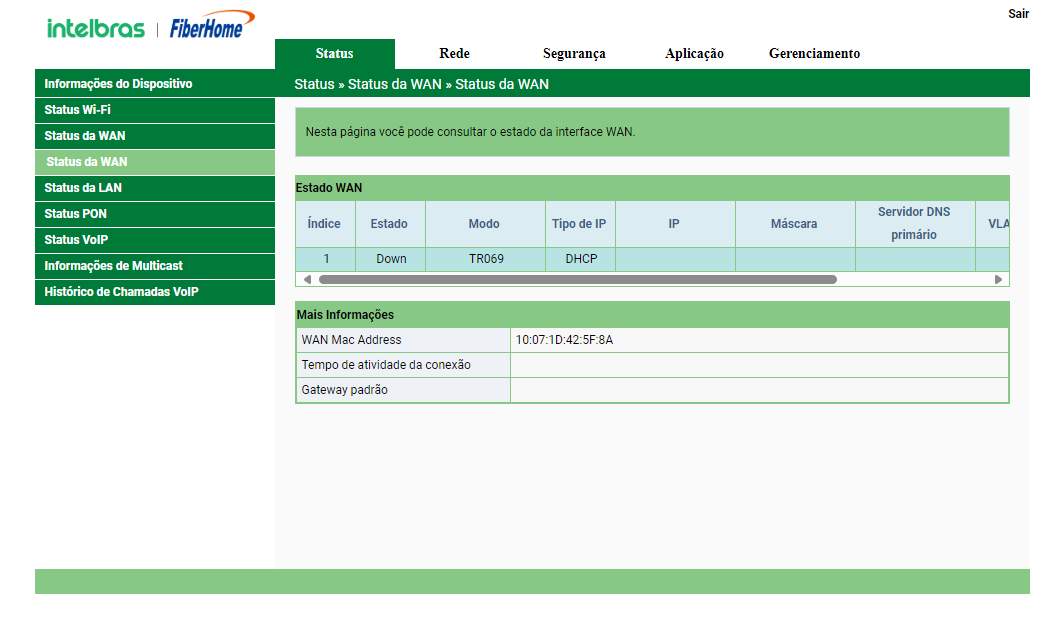Click the table's left scroll arrow
The width and height of the screenshot is (1046, 617).
[x=307, y=279]
